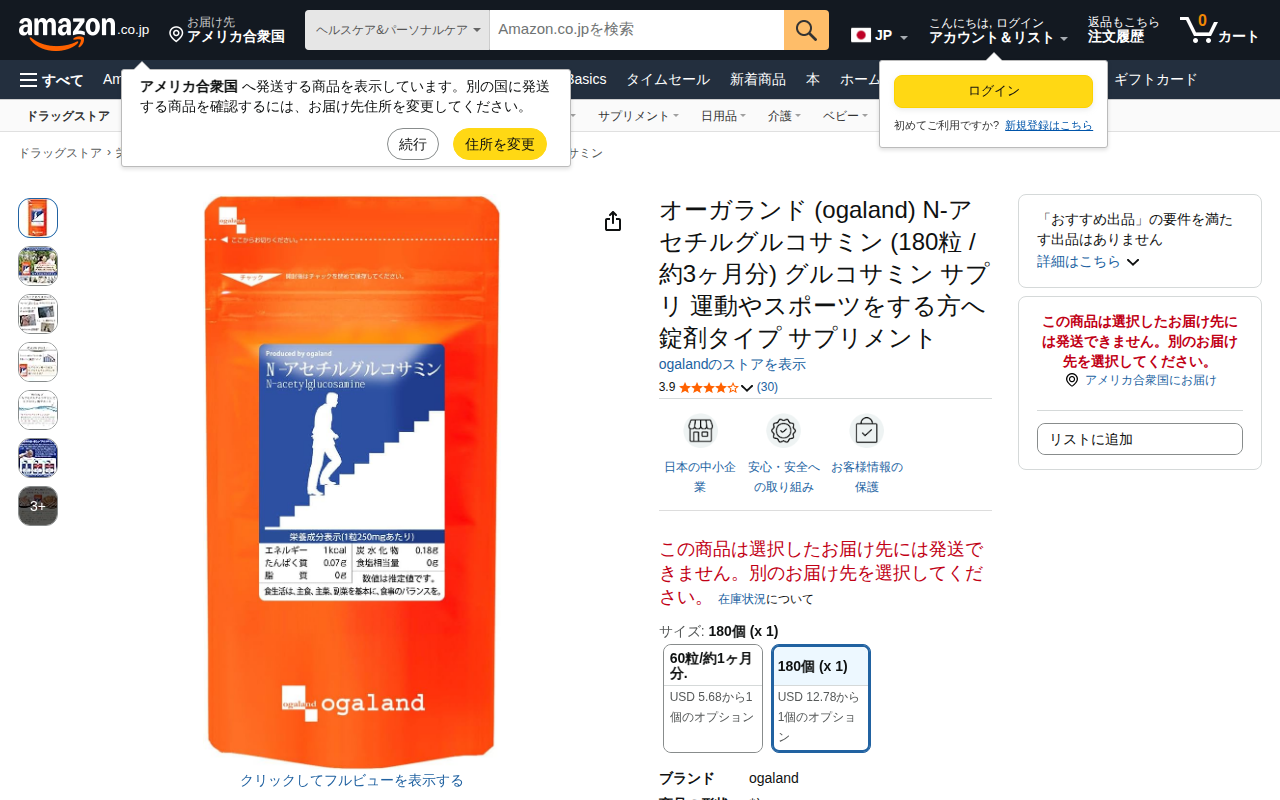Select the 180個 (x 1) size option

[821, 698]
